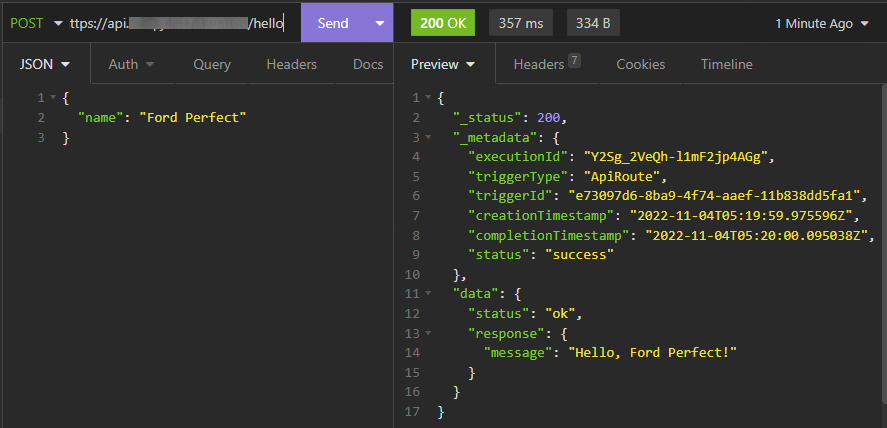Switch to the Timeline tab

pyautogui.click(x=726, y=64)
